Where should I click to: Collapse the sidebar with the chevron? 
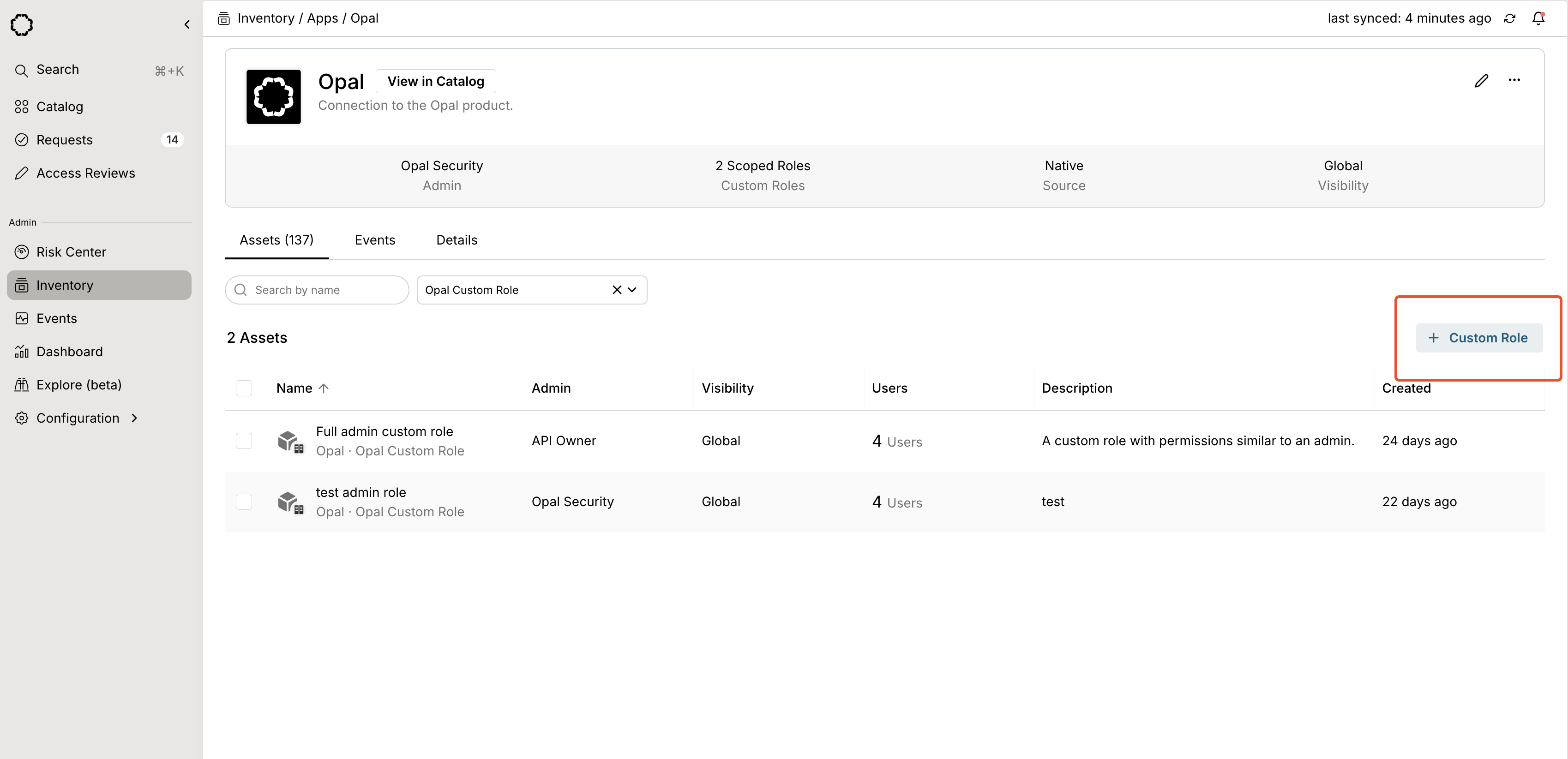pos(187,25)
